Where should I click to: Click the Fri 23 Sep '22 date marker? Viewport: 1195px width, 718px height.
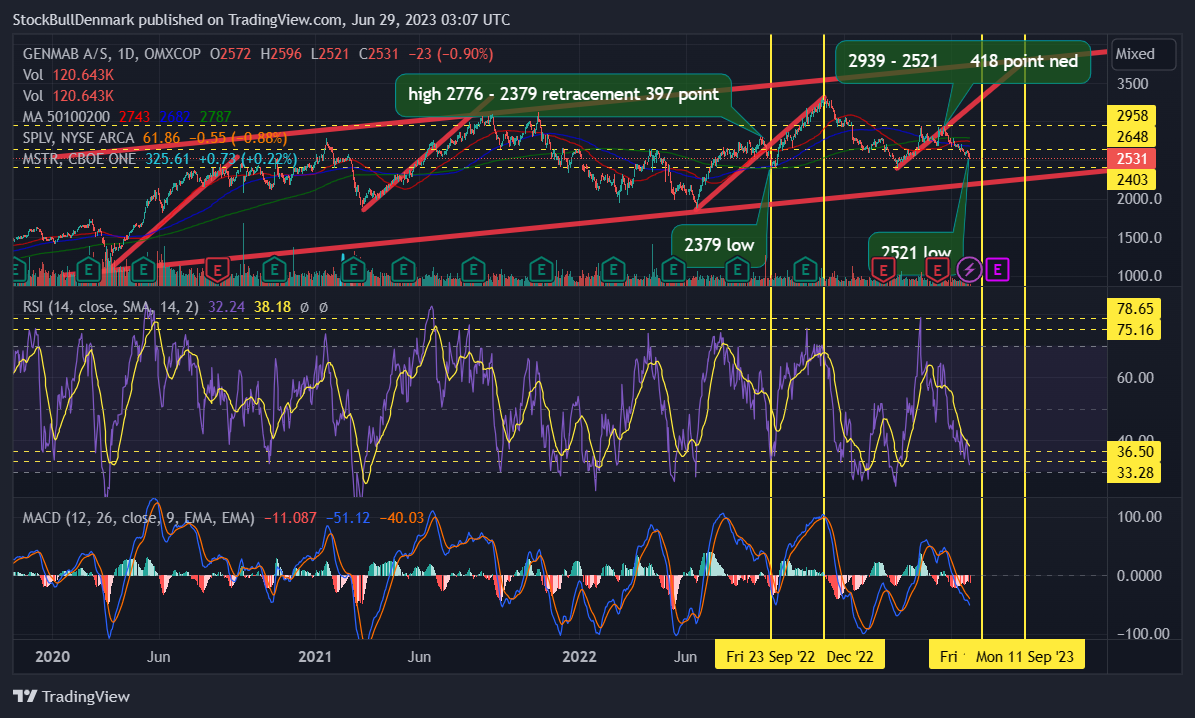pos(770,656)
